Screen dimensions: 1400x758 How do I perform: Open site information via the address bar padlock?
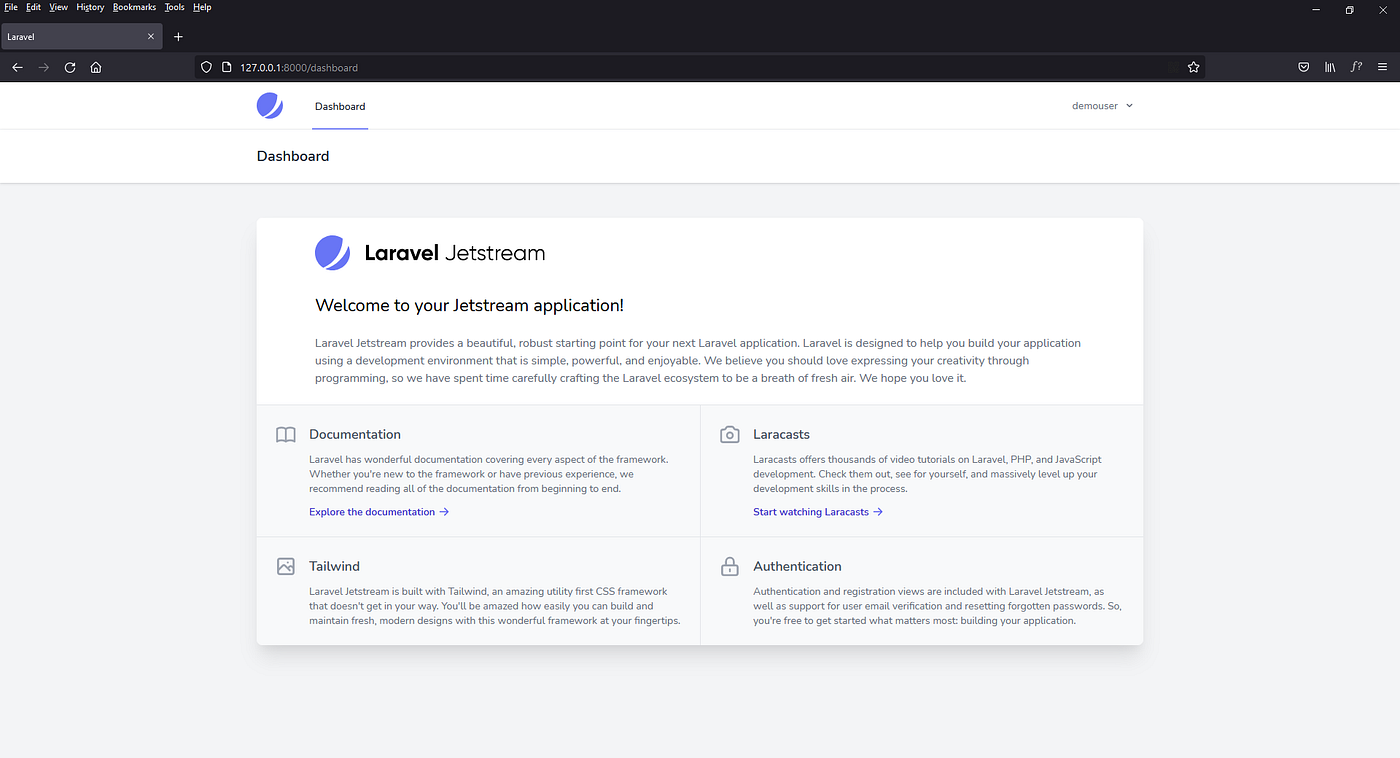(225, 67)
